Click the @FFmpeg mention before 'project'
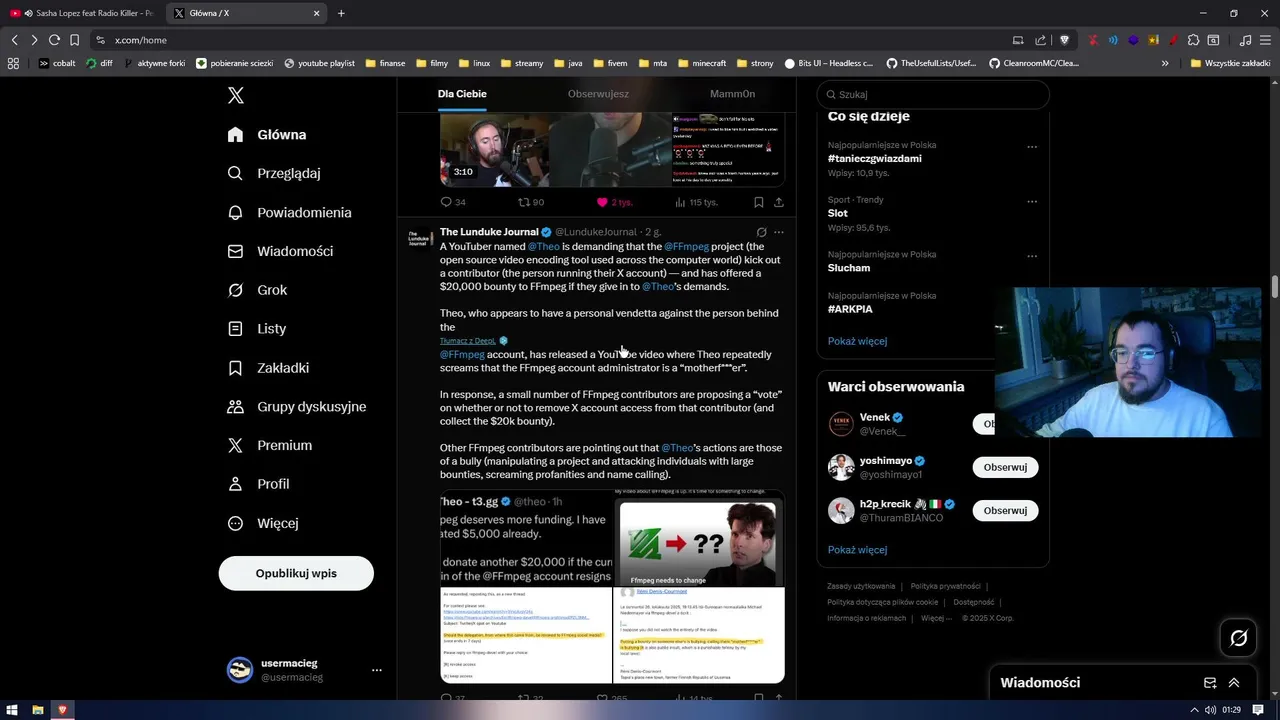 pyautogui.click(x=686, y=246)
